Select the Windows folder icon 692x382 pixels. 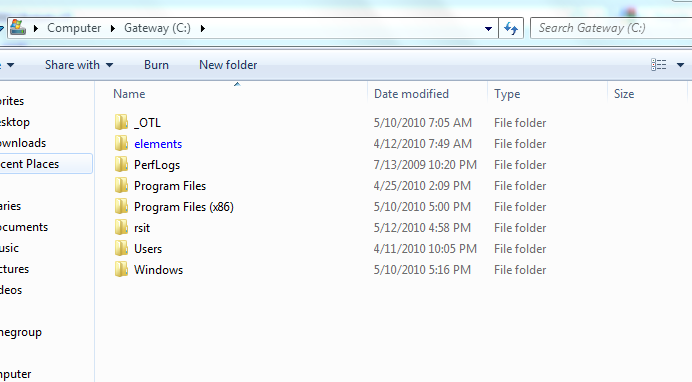121,270
